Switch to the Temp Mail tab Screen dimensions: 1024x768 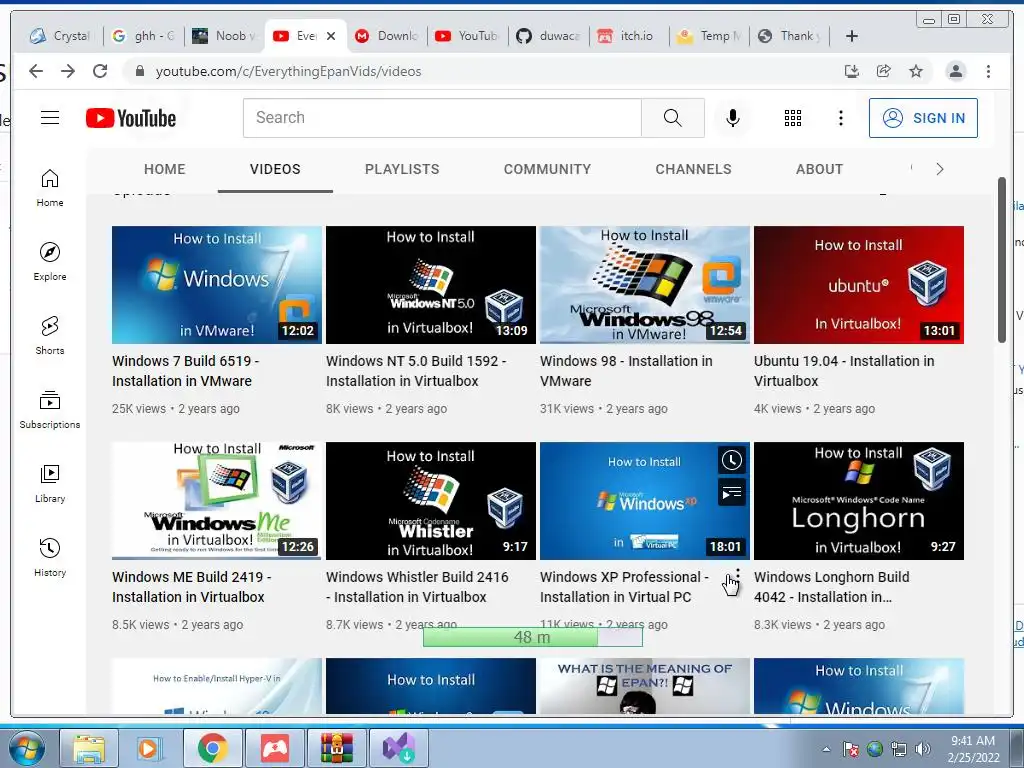click(710, 36)
